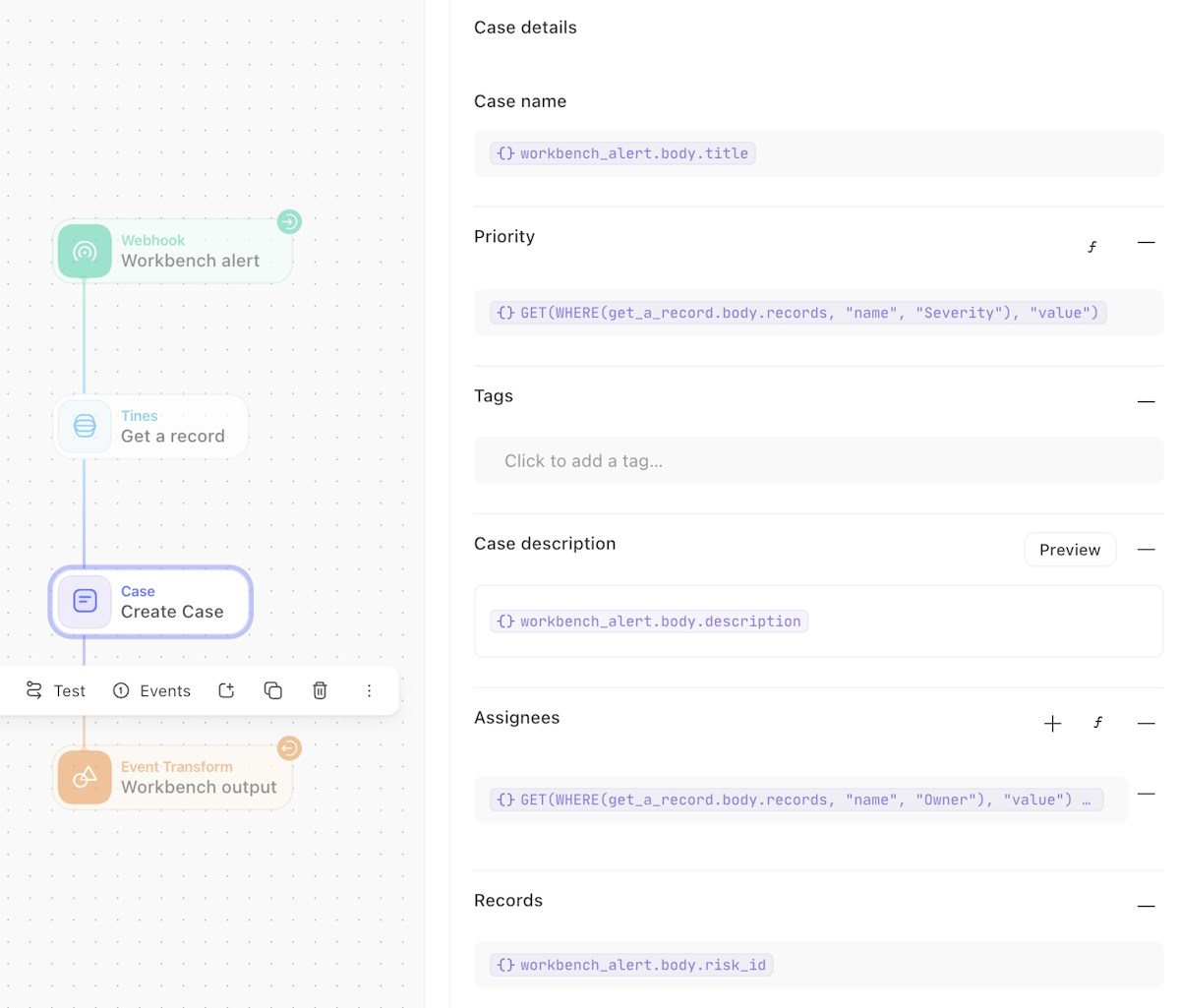Click the Test button in action toolbar
1180x1008 pixels.
click(x=56, y=690)
